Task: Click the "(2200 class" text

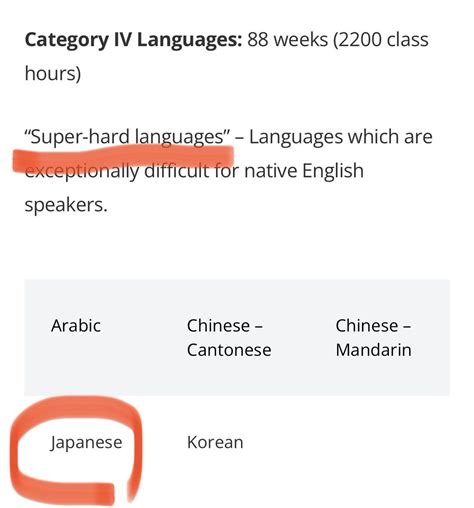Action: [x=381, y=40]
